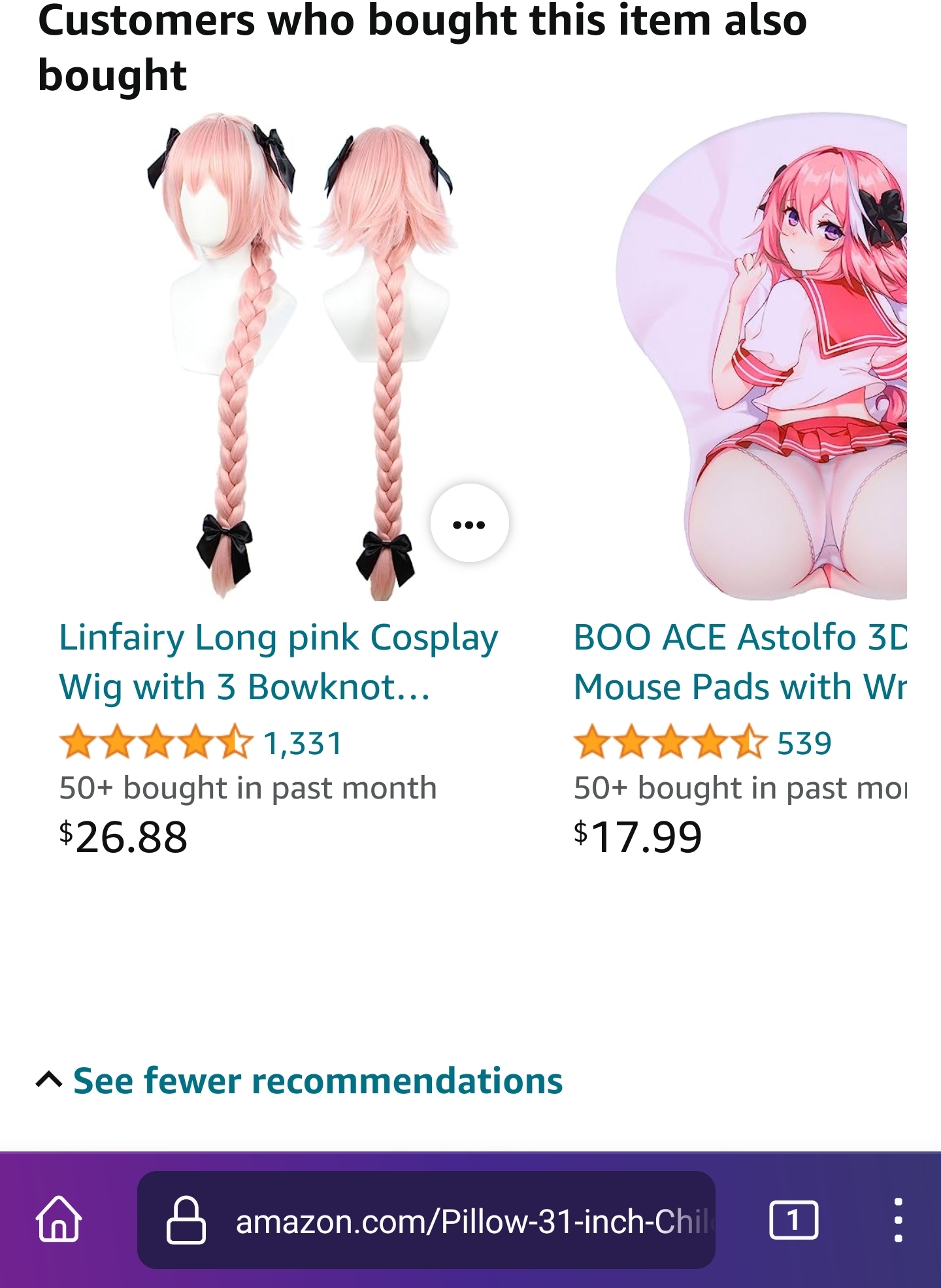Image resolution: width=941 pixels, height=1288 pixels.
Task: Open mouse pad star rating reviews
Action: [670, 743]
